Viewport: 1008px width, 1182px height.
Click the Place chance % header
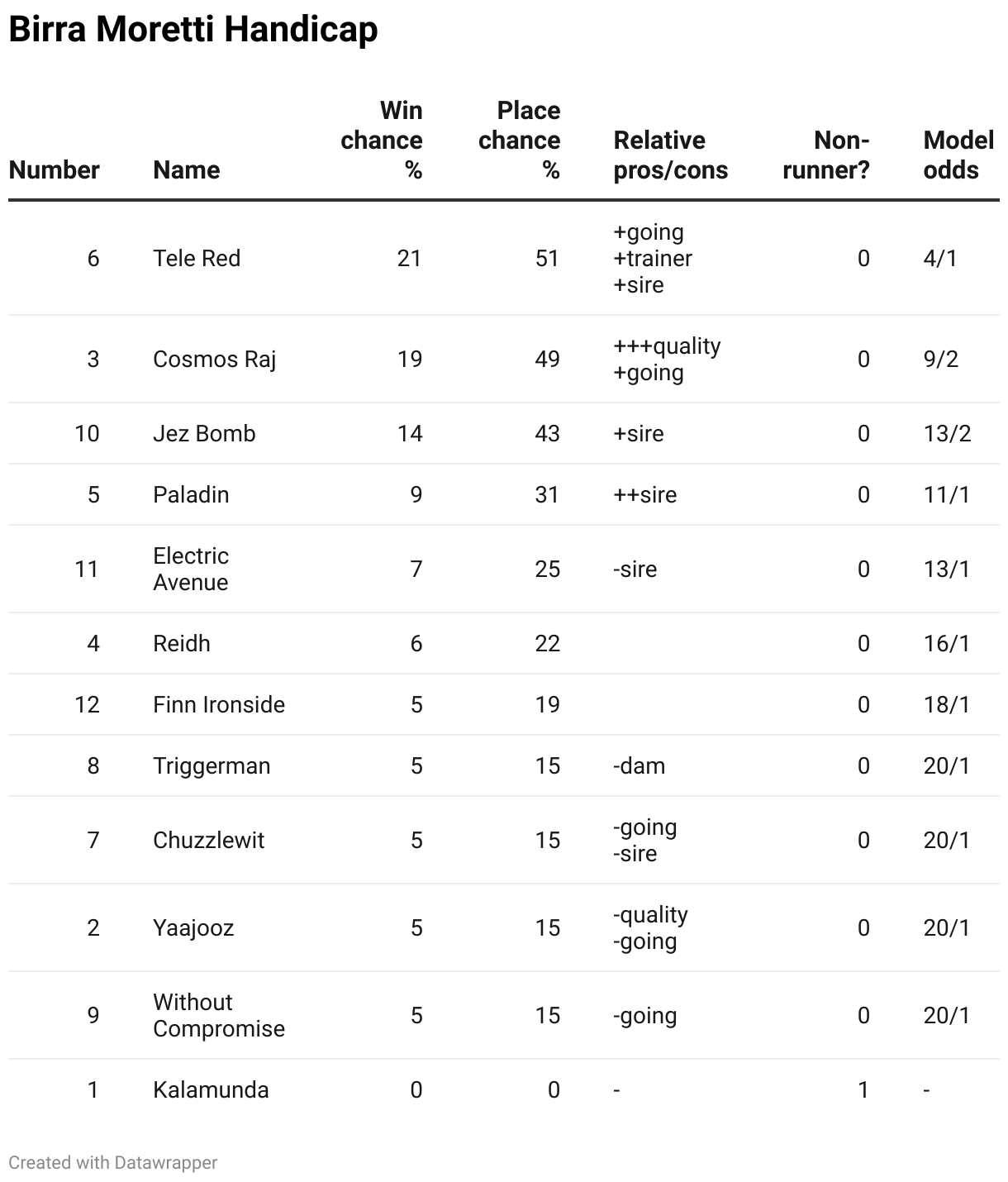click(520, 140)
